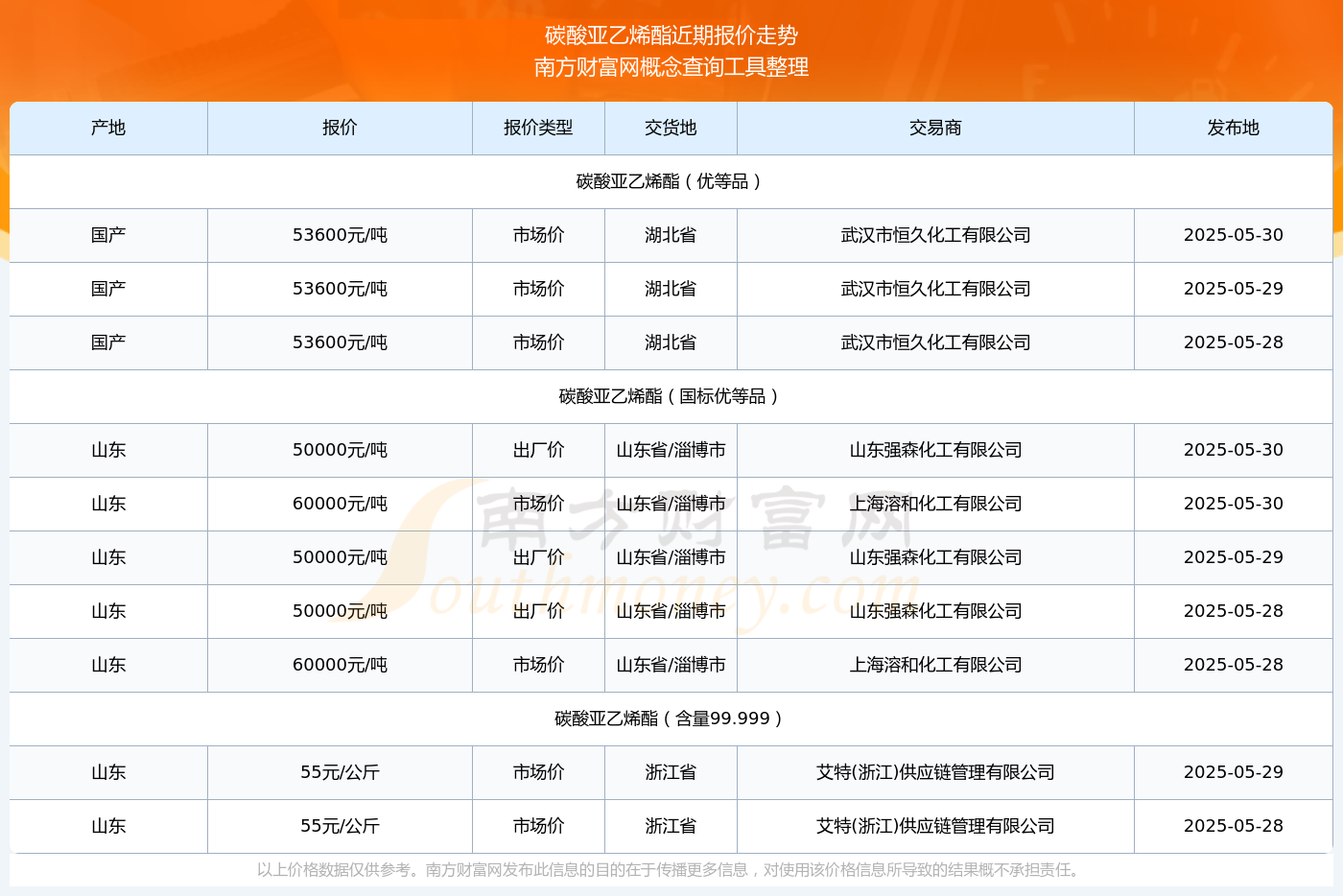Click the 报价 column header
The image size is (1343, 896).
340,128
